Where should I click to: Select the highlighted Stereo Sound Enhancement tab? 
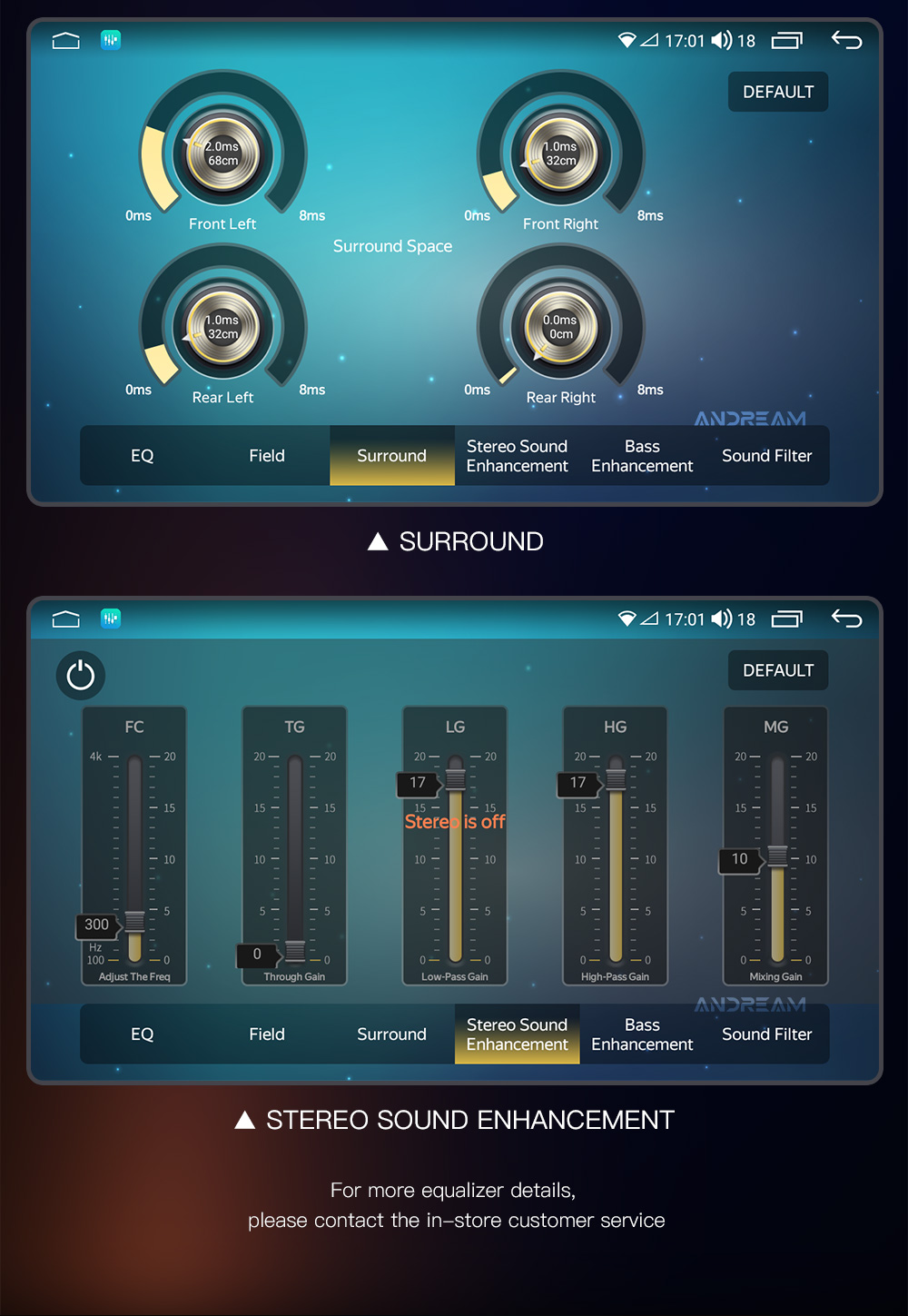pyautogui.click(x=518, y=1034)
